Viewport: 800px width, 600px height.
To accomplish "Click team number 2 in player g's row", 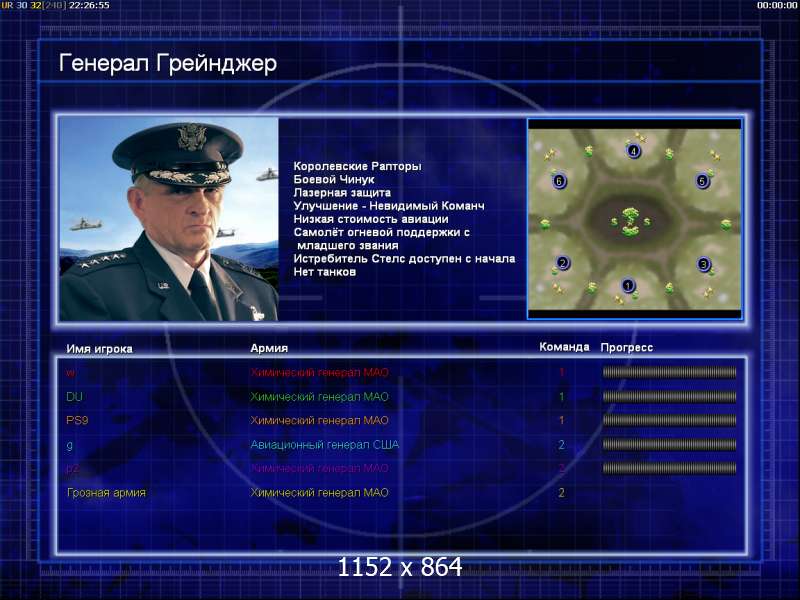I will tap(562, 445).
